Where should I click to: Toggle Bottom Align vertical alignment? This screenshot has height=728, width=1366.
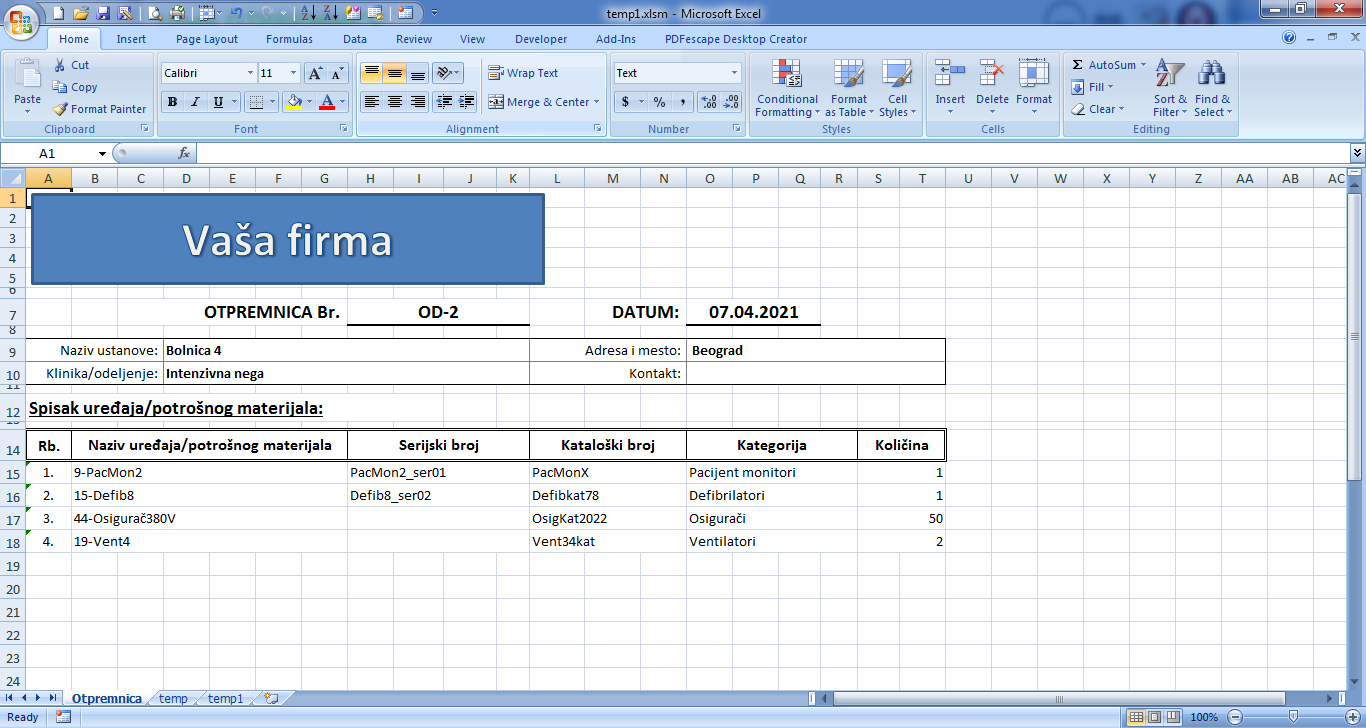417,73
